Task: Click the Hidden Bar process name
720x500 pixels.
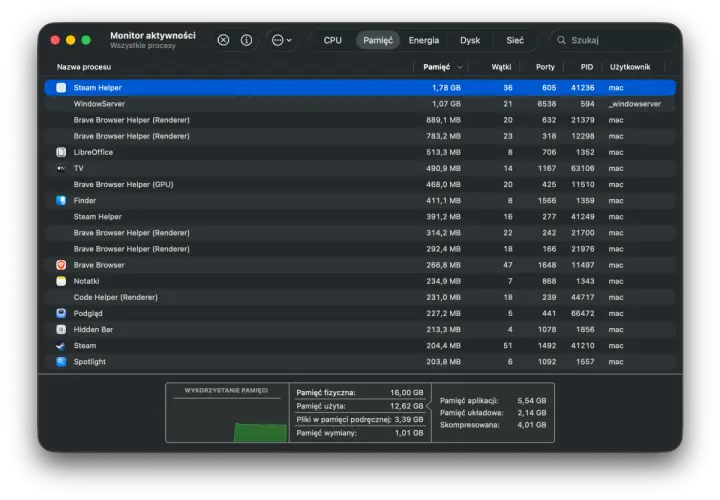Action: [93, 329]
